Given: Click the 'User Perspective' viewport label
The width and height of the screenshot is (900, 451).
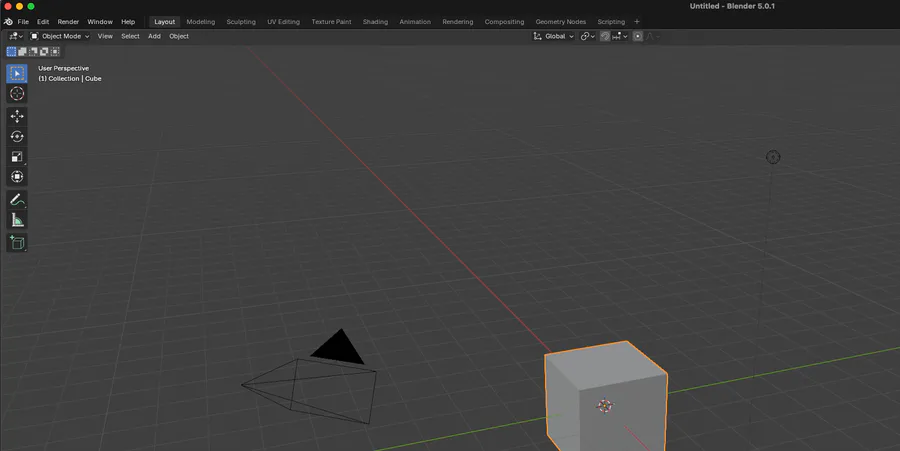Looking at the screenshot, I should coord(63,68).
